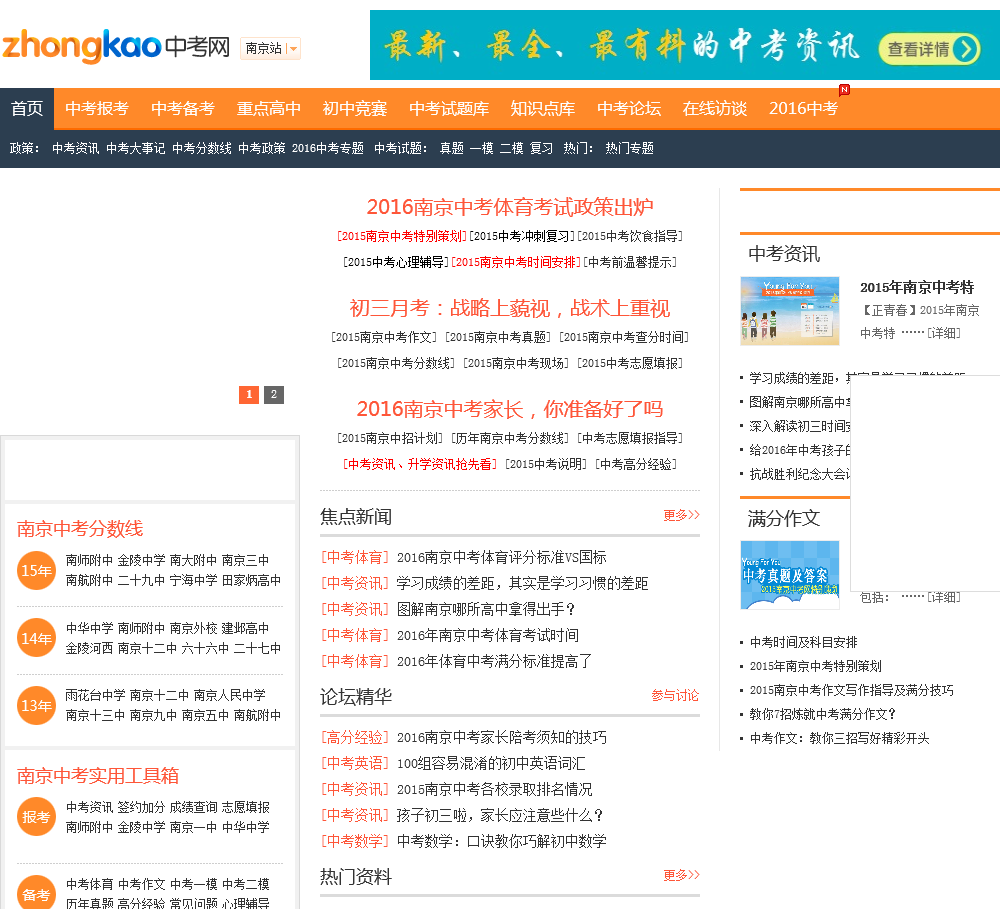Open 2015南京中考各校录取排名情况 post

click(x=494, y=790)
